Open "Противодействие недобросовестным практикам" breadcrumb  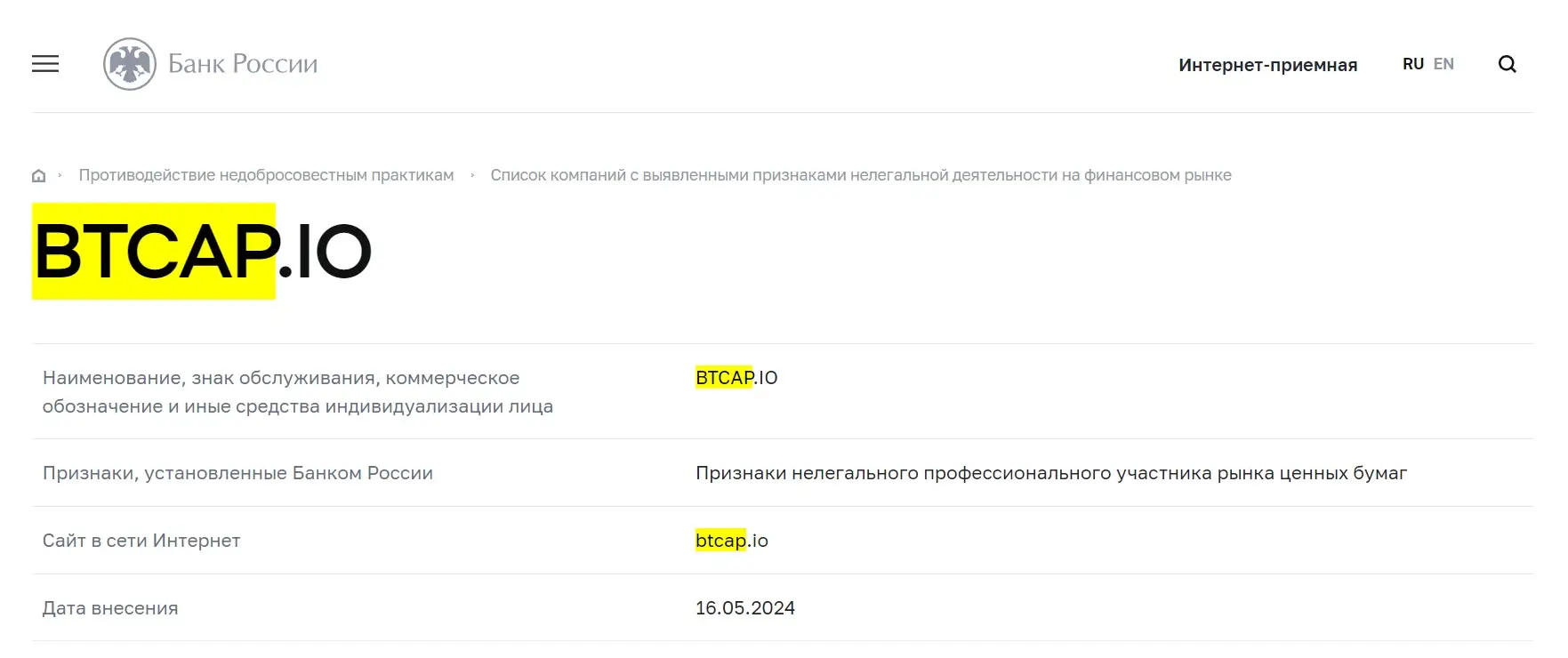(x=266, y=175)
